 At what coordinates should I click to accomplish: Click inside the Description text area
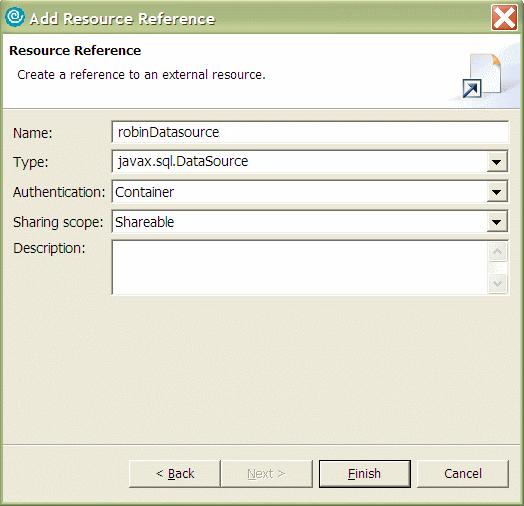pos(300,267)
